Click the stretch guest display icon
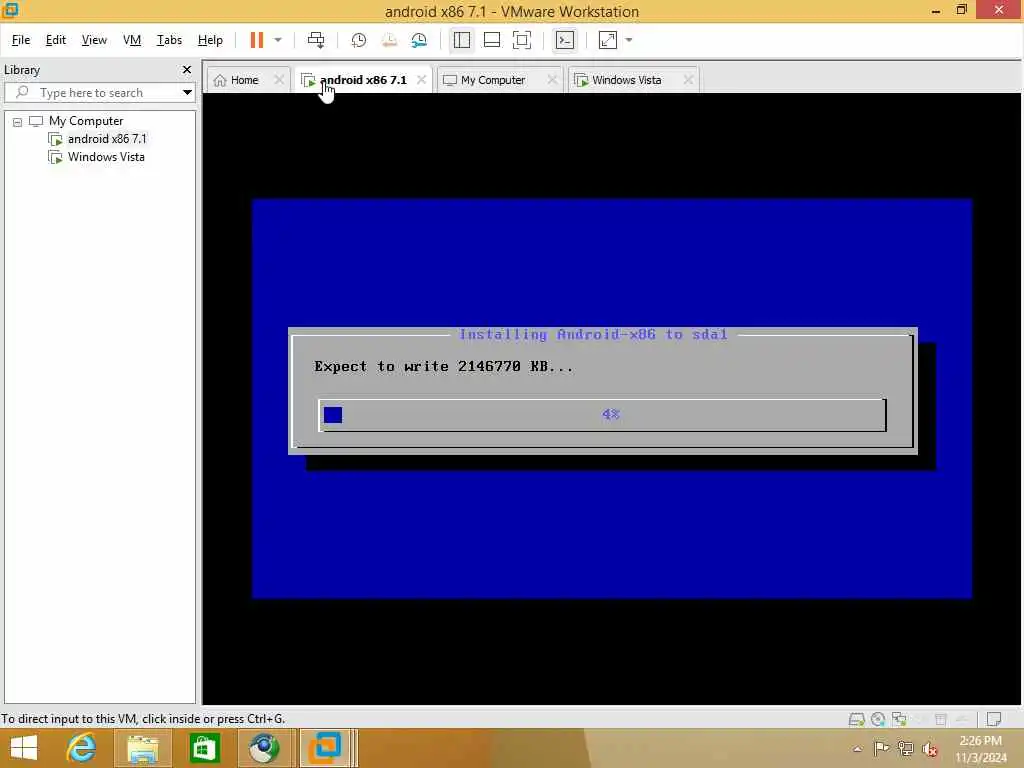 [608, 40]
